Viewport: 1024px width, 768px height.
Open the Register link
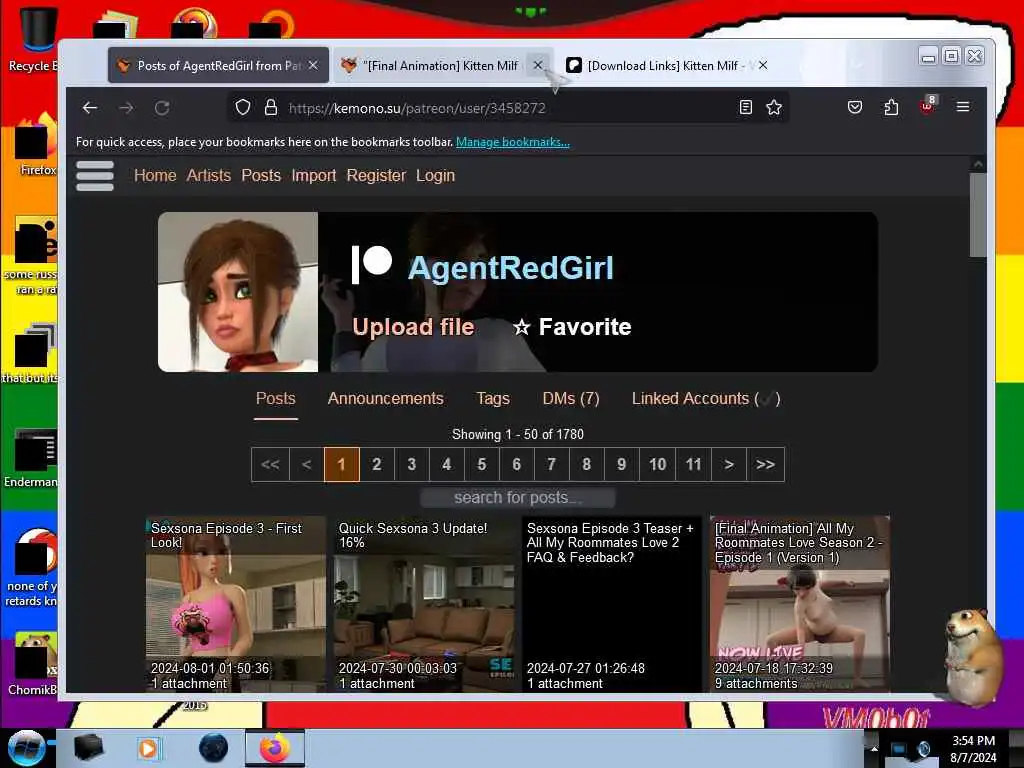376,176
